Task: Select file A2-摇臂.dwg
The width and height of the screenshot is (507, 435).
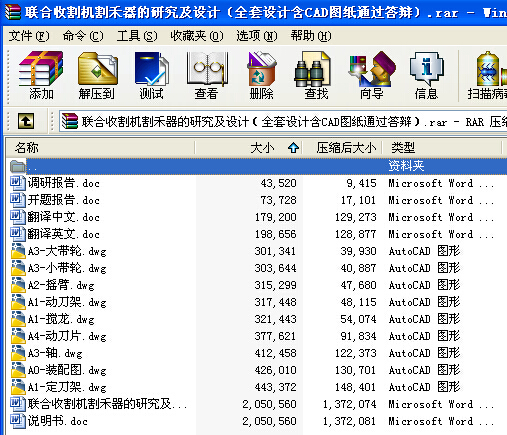Action: pos(61,285)
